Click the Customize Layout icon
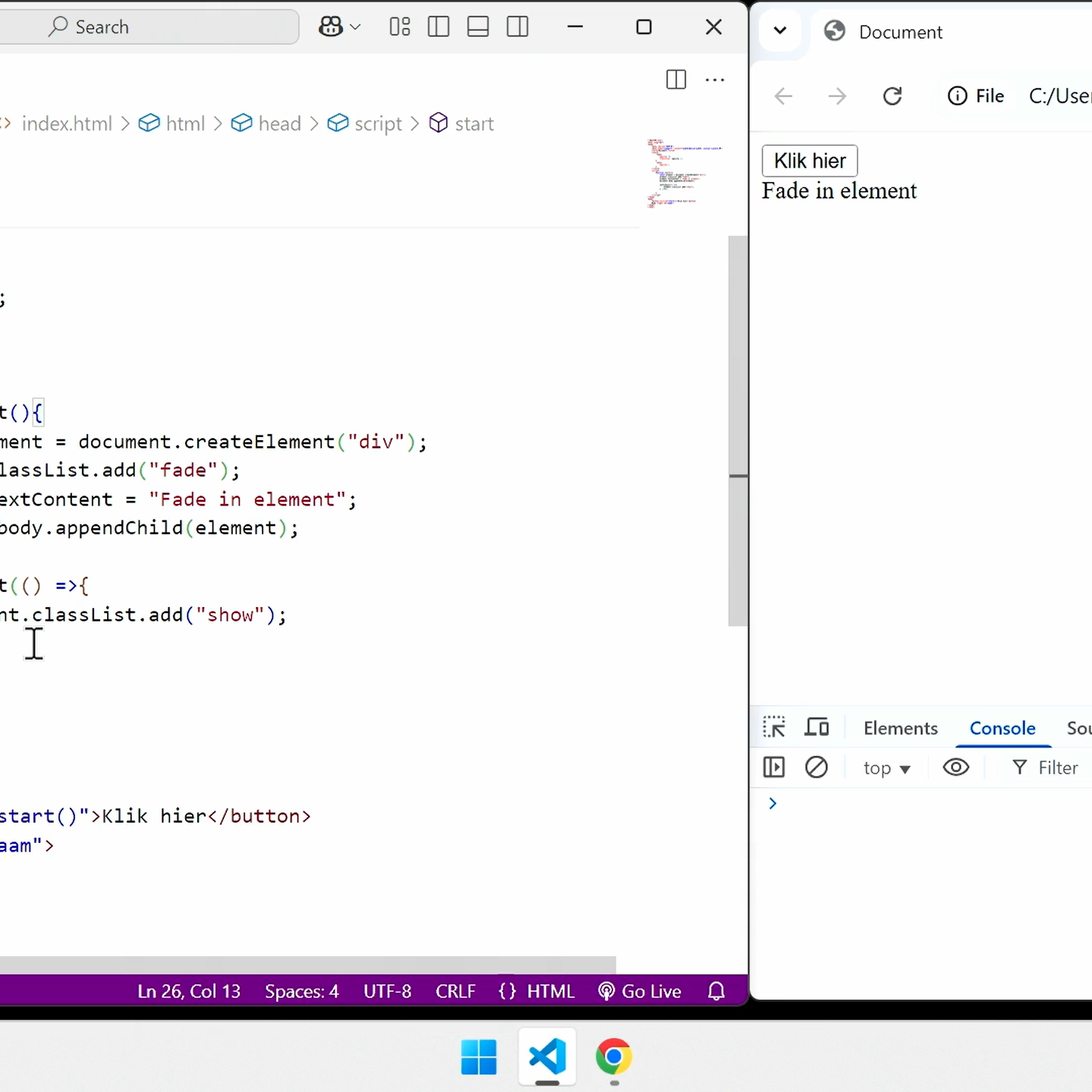This screenshot has width=1092, height=1092. (x=400, y=27)
